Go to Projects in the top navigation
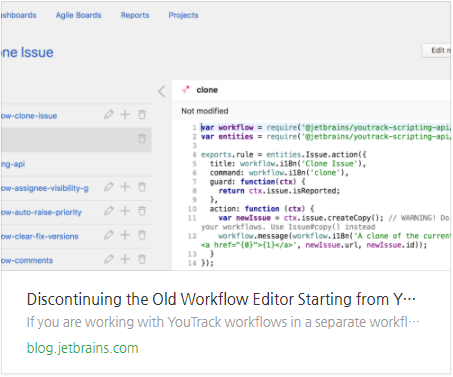The width and height of the screenshot is (453, 377). pyautogui.click(x=183, y=15)
